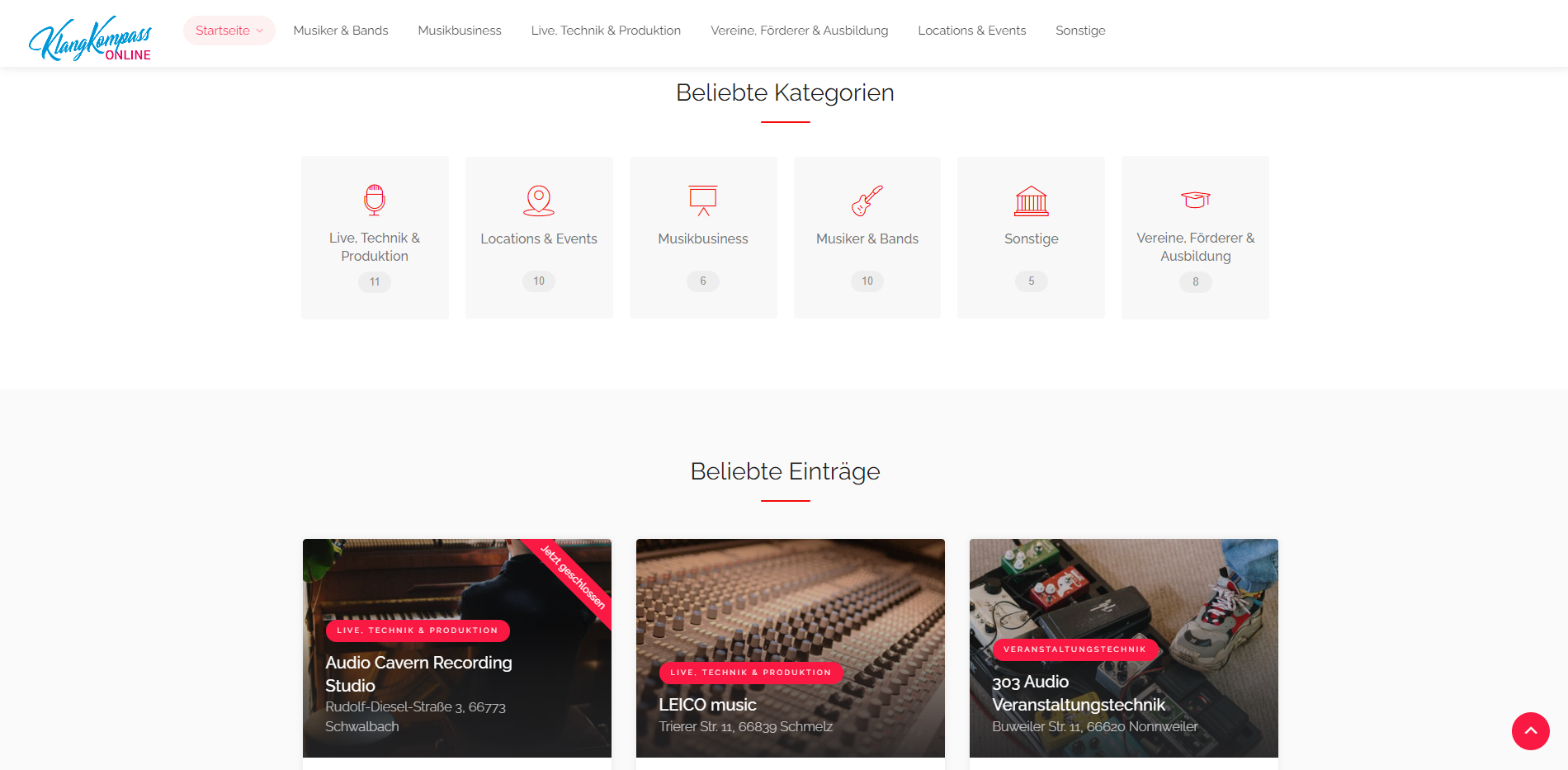Click the red scroll-to-top arrow button

pos(1531,731)
